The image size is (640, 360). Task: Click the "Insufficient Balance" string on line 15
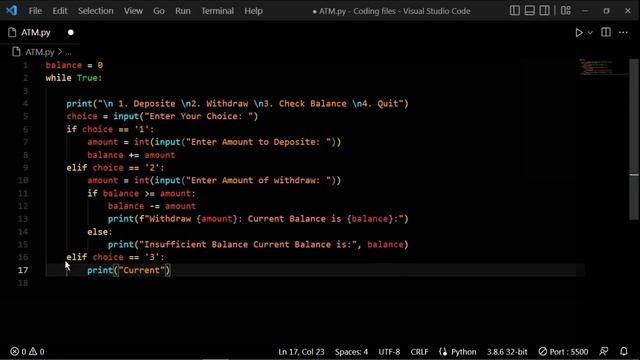point(248,244)
